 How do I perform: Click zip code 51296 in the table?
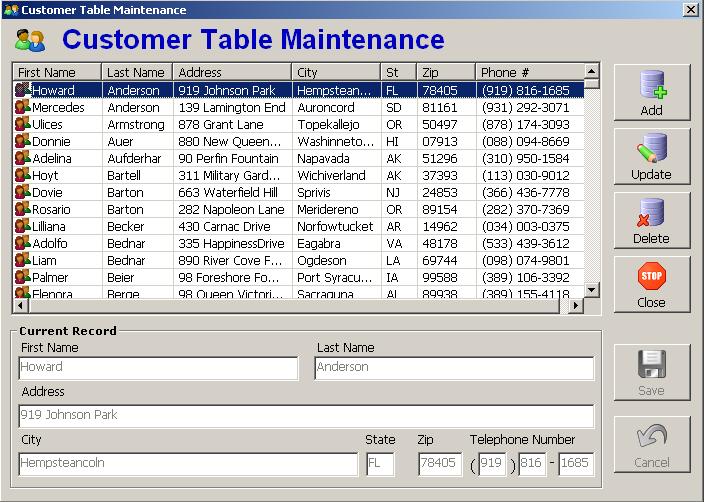(440, 159)
